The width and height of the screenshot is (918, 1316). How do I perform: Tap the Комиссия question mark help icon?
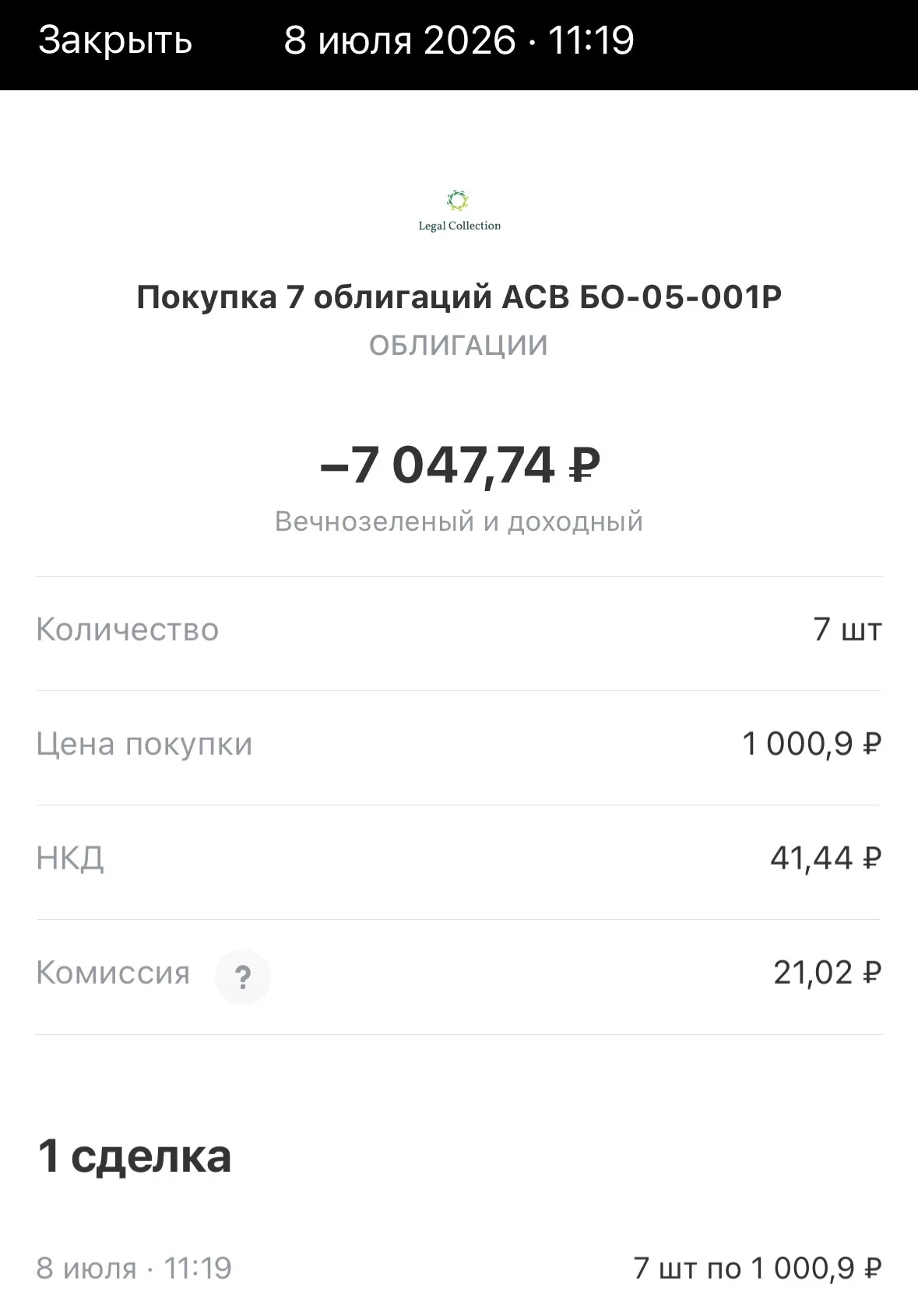point(243,977)
